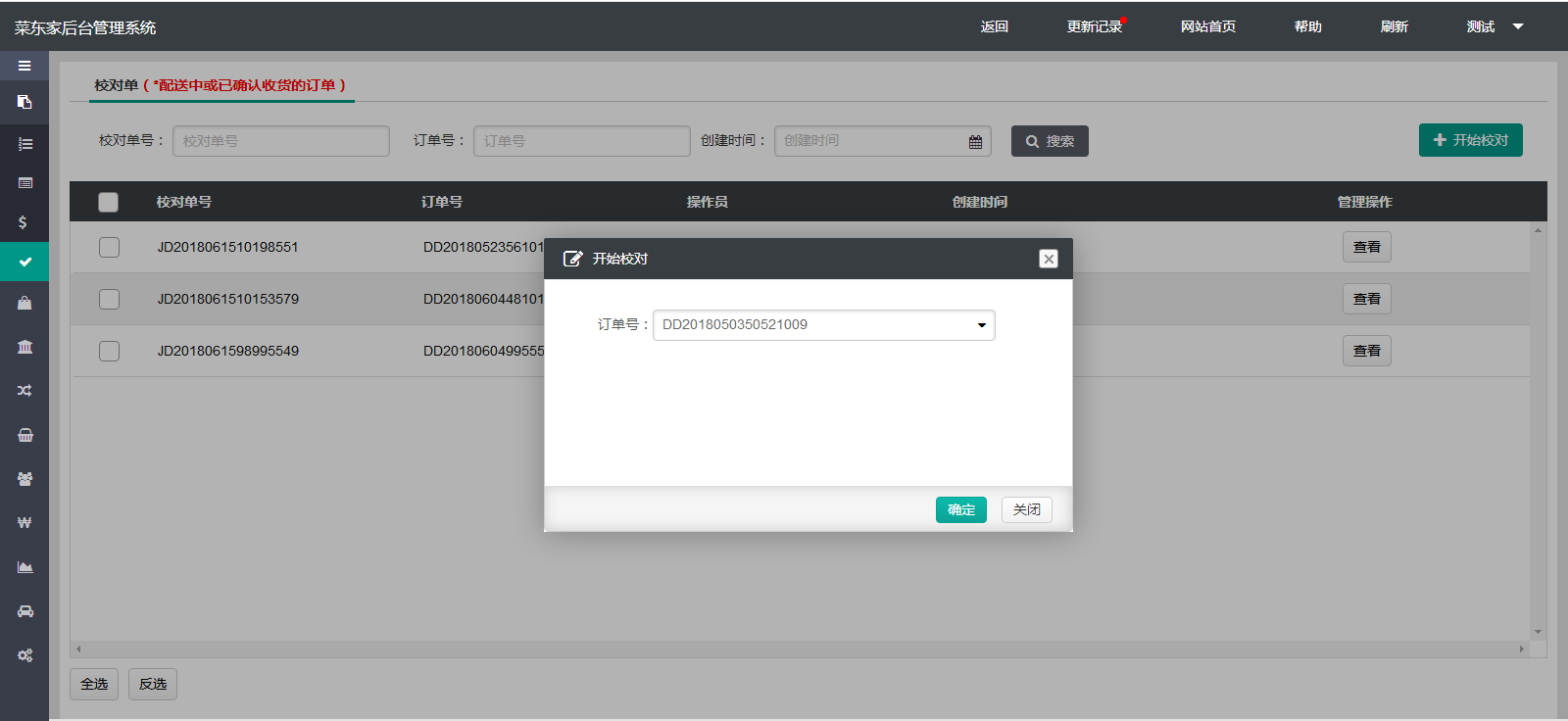The image size is (1568, 721).
Task: Click the gears settings sidebar icon
Action: (x=24, y=655)
